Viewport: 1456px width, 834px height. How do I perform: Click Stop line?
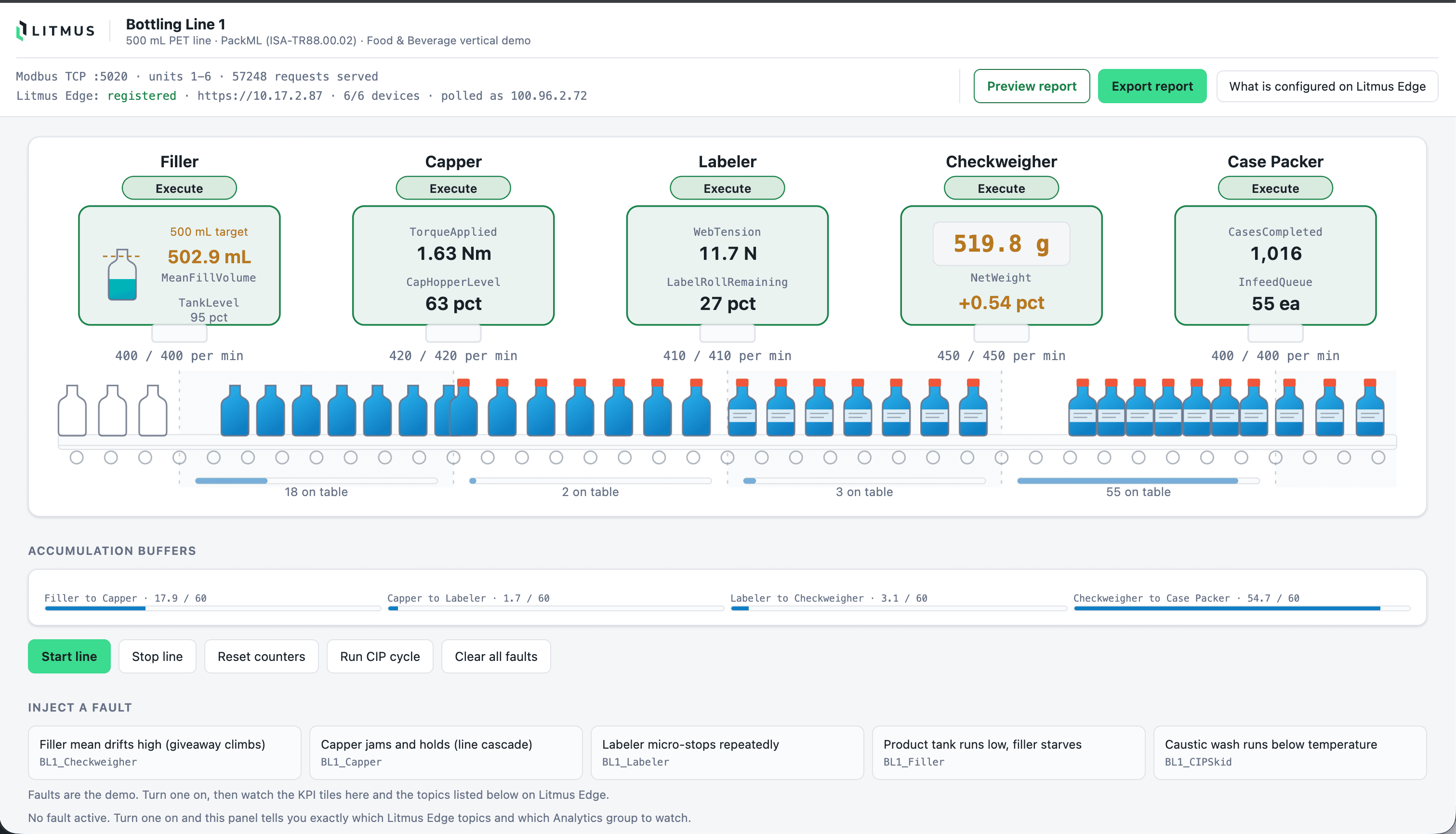tap(158, 657)
